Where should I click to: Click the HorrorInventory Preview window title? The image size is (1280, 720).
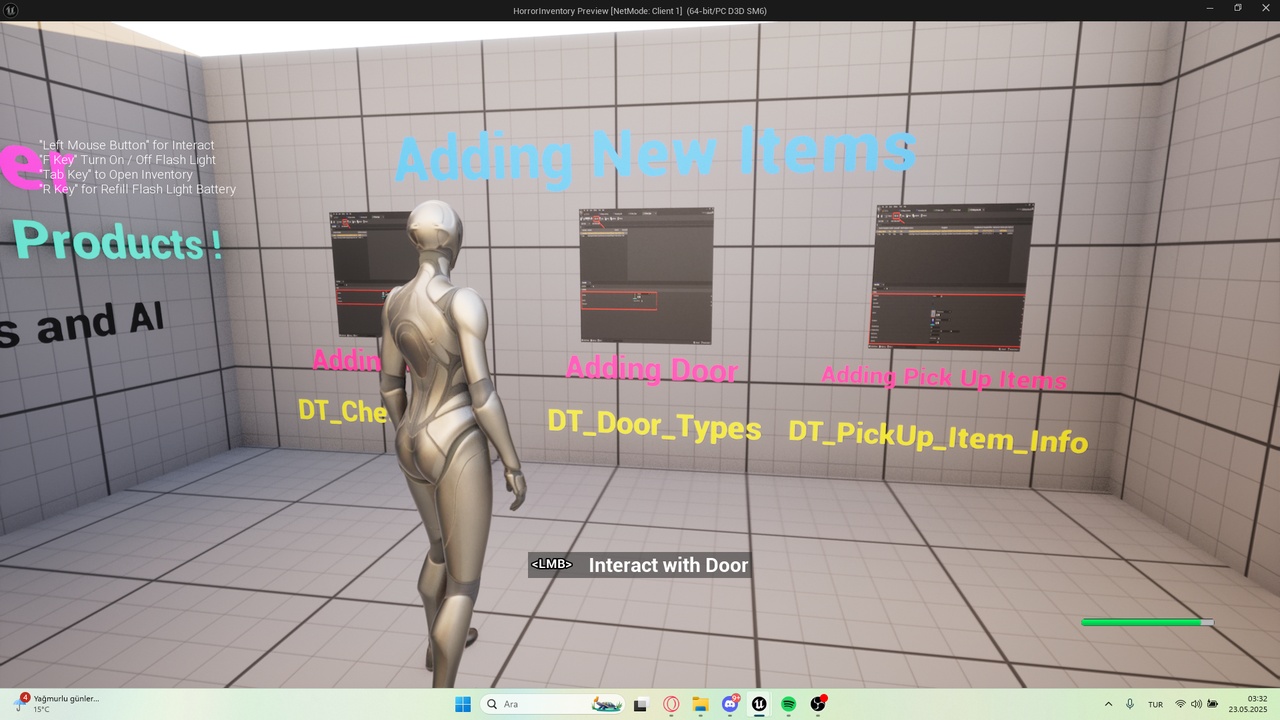[x=640, y=10]
